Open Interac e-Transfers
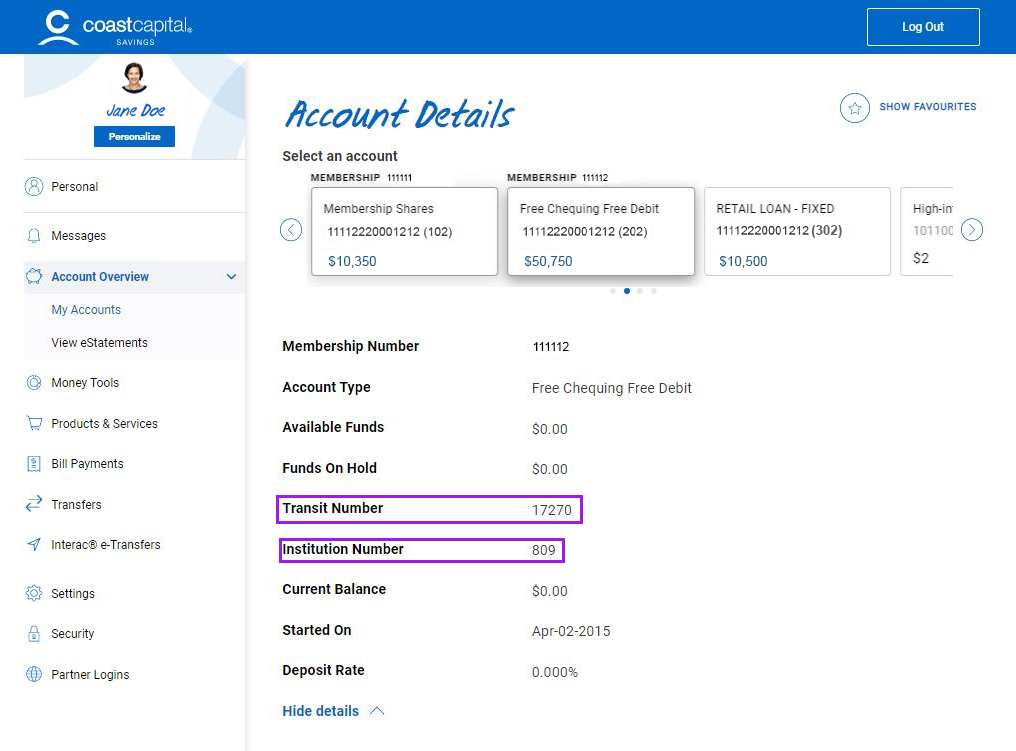This screenshot has height=751, width=1016. 31,544
